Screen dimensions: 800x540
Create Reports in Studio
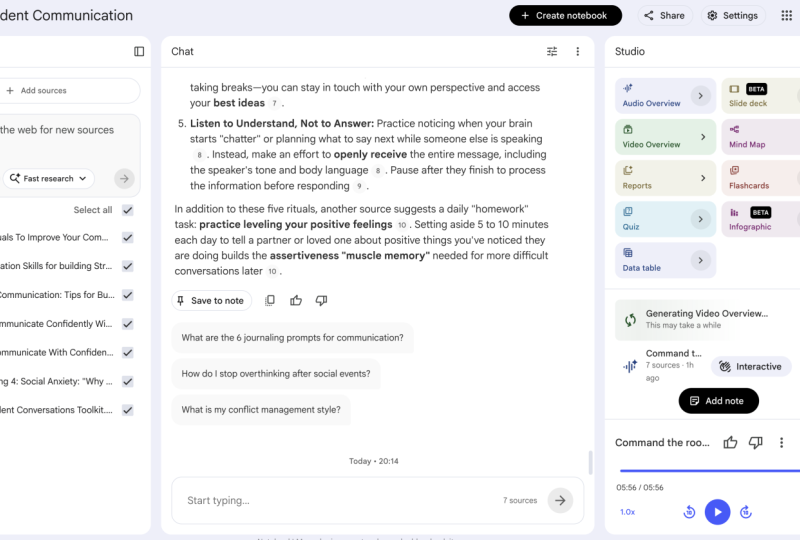[x=665, y=178]
